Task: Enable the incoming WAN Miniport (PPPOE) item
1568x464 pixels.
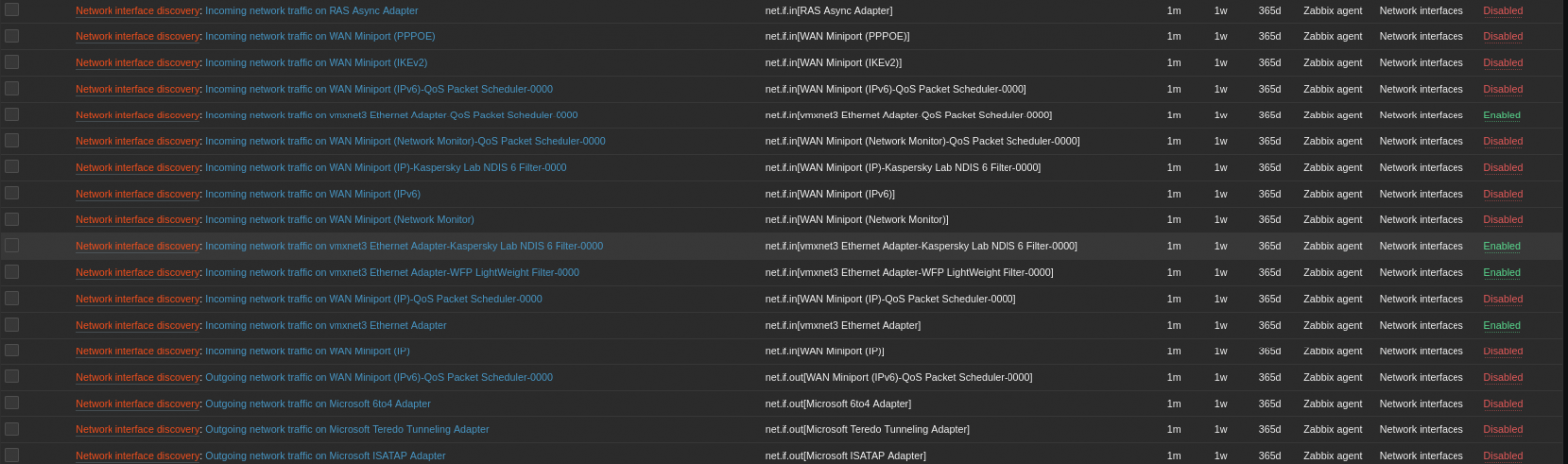Action: pyautogui.click(x=1502, y=36)
